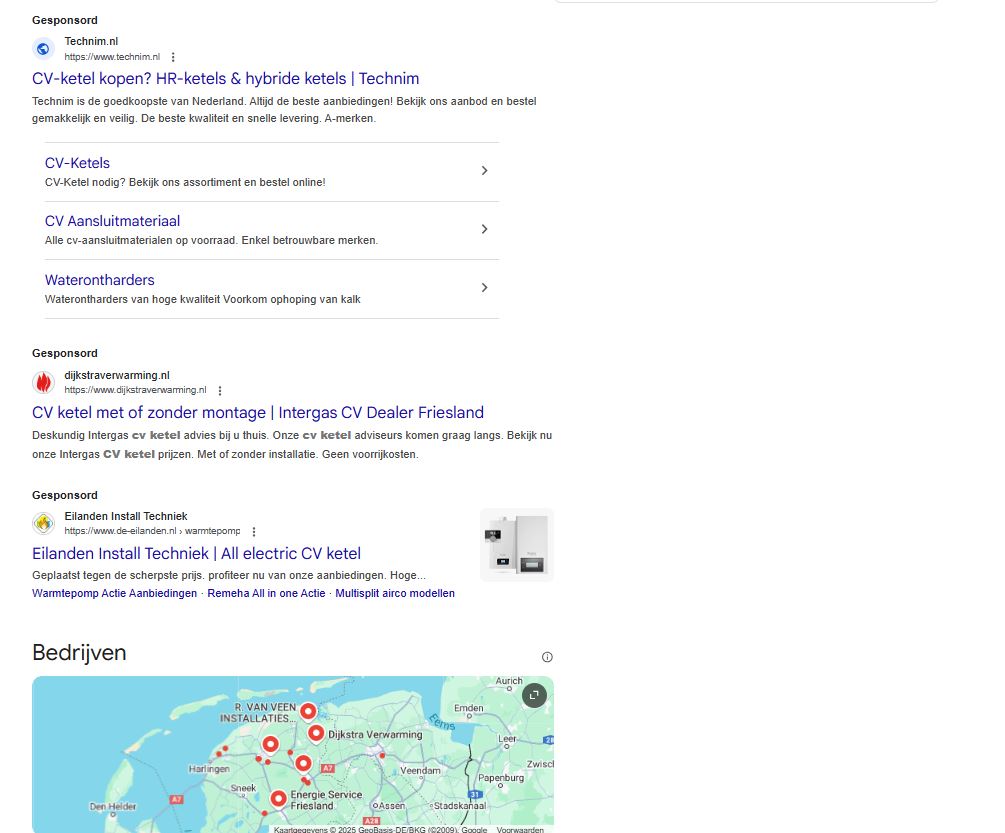Click Emden label on the map
This screenshot has height=833, width=1005.
point(469,708)
